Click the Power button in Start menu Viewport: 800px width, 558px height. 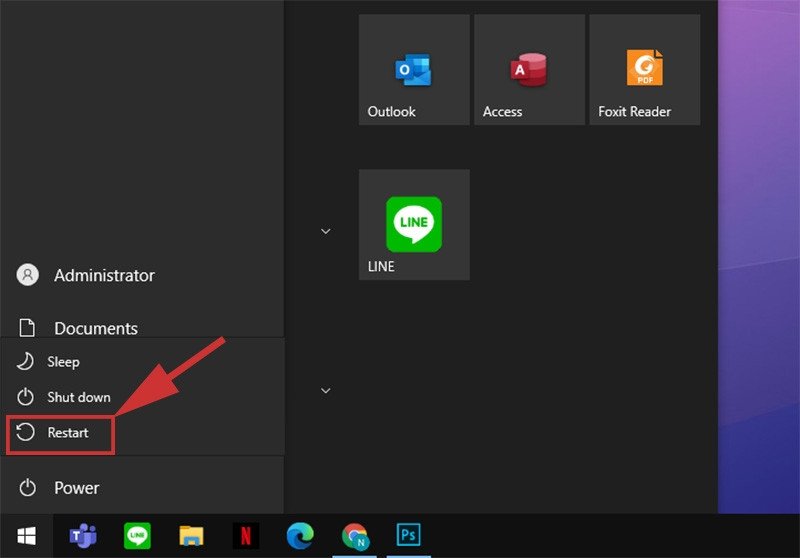(76, 488)
